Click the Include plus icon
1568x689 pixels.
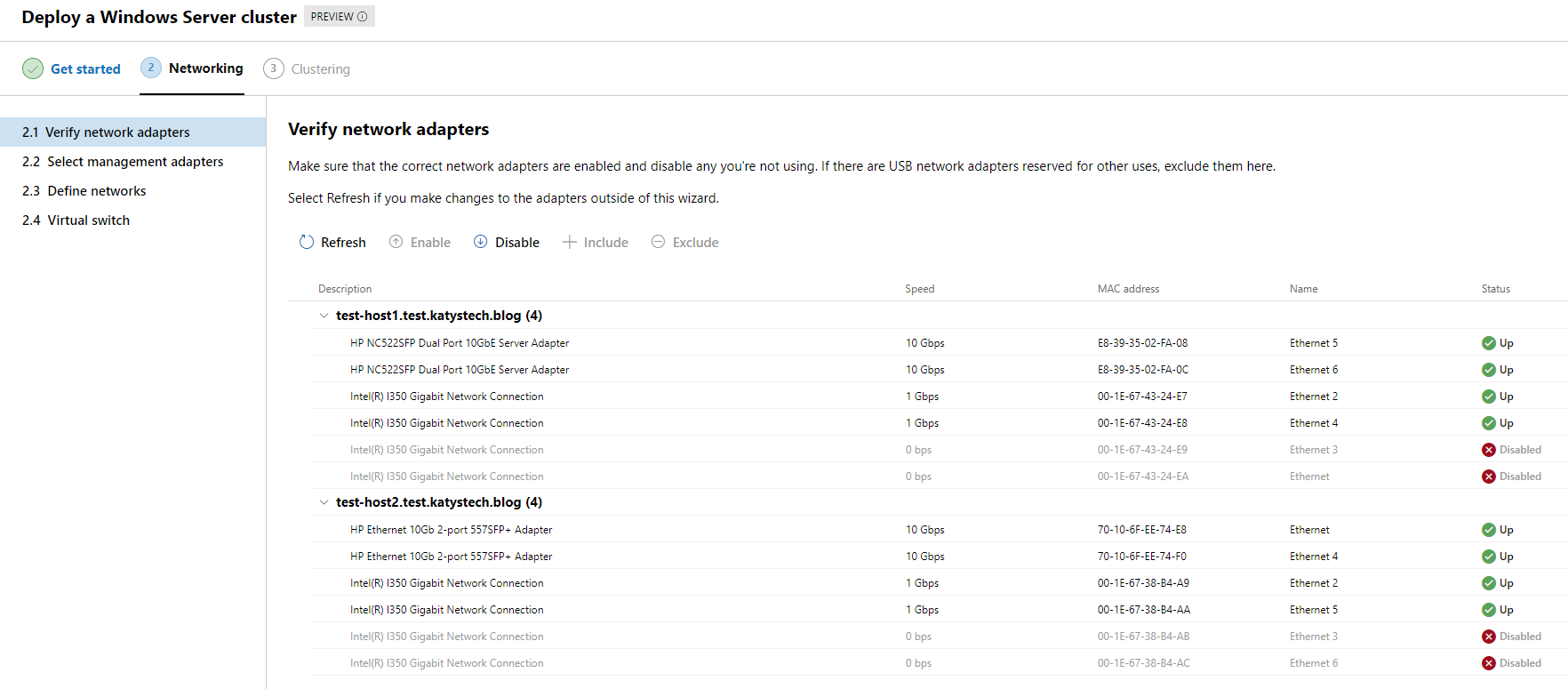pos(570,242)
